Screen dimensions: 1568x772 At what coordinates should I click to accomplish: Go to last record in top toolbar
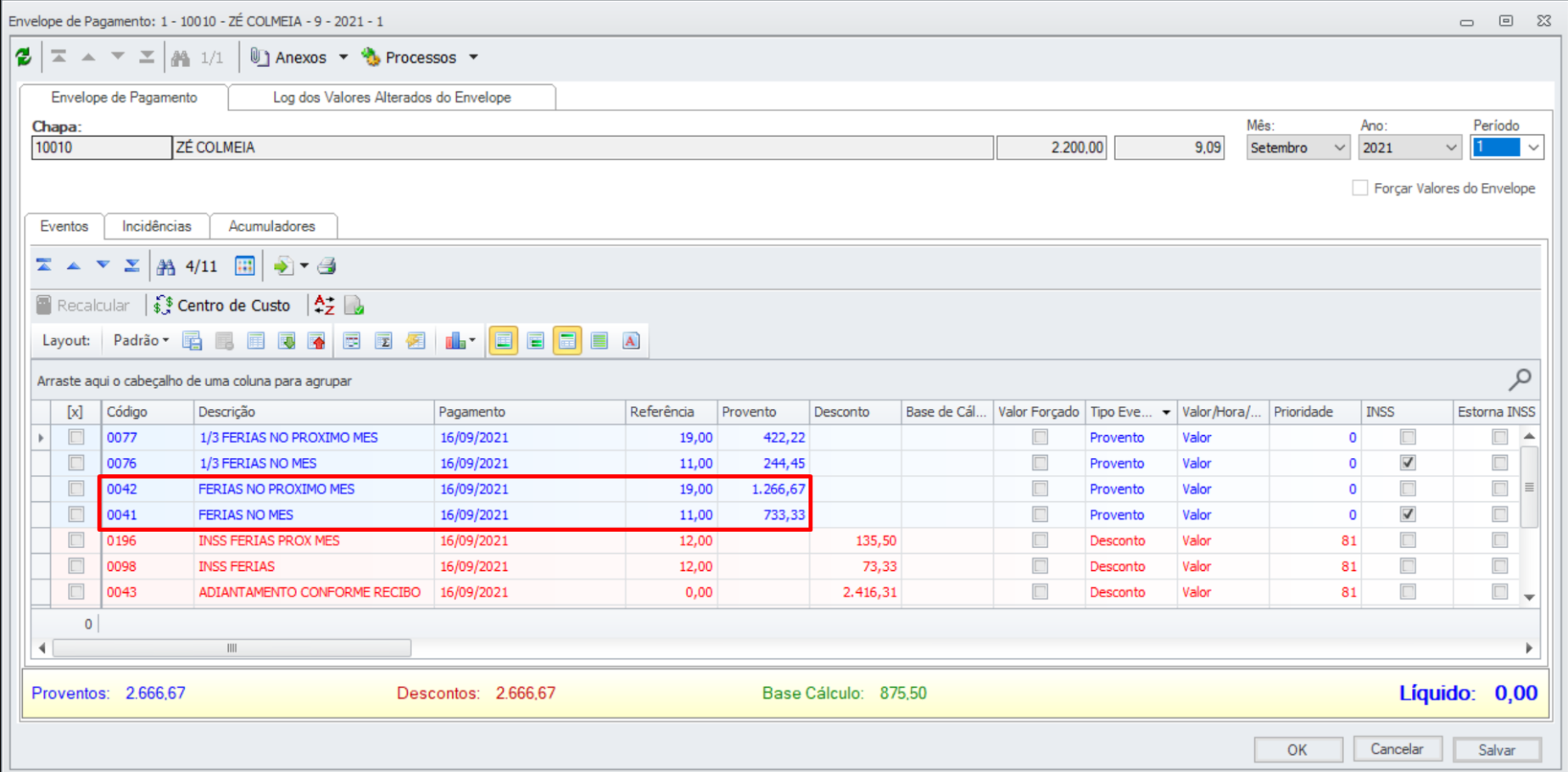147,57
